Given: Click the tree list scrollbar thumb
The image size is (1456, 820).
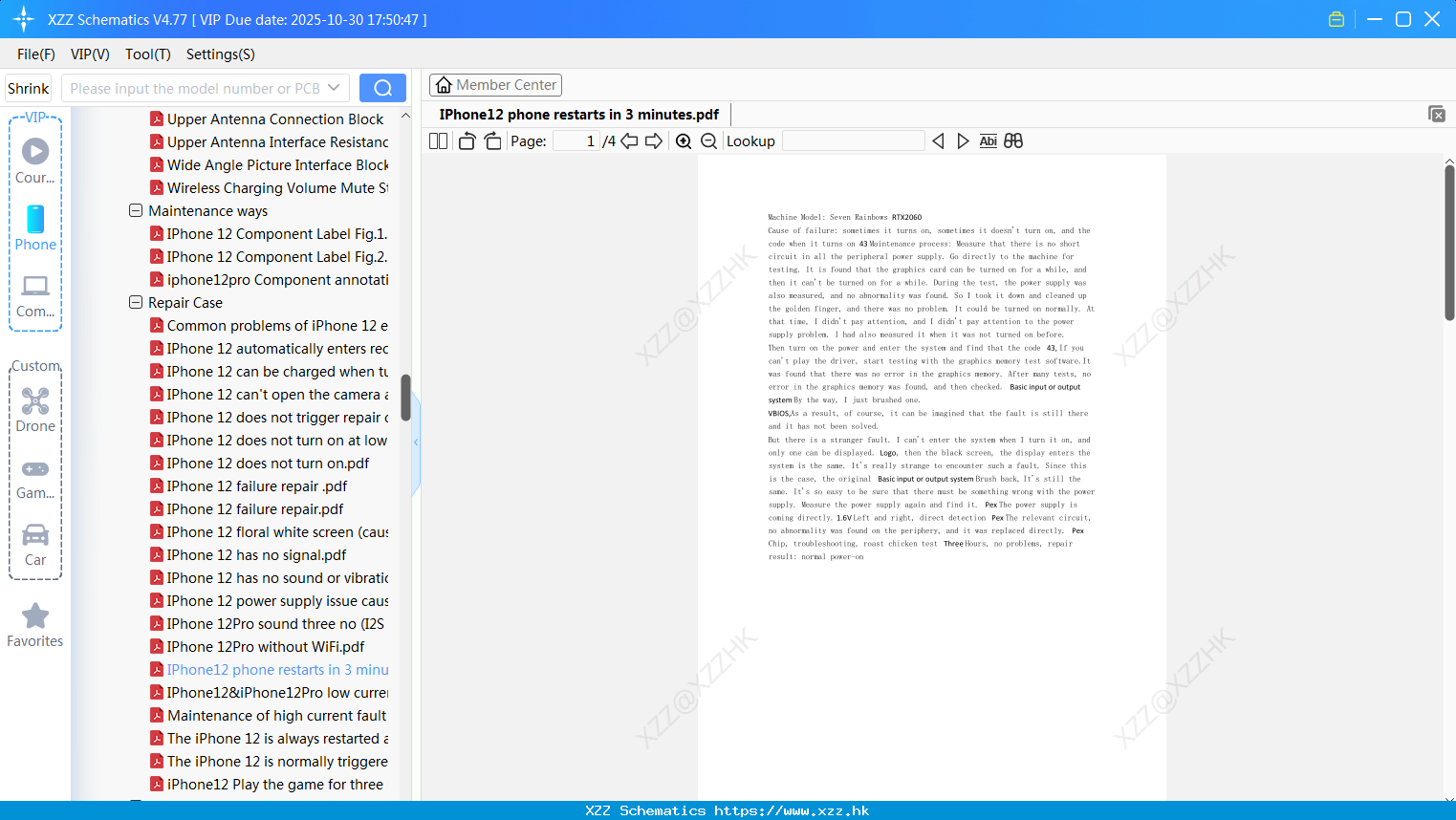Looking at the screenshot, I should point(405,398).
